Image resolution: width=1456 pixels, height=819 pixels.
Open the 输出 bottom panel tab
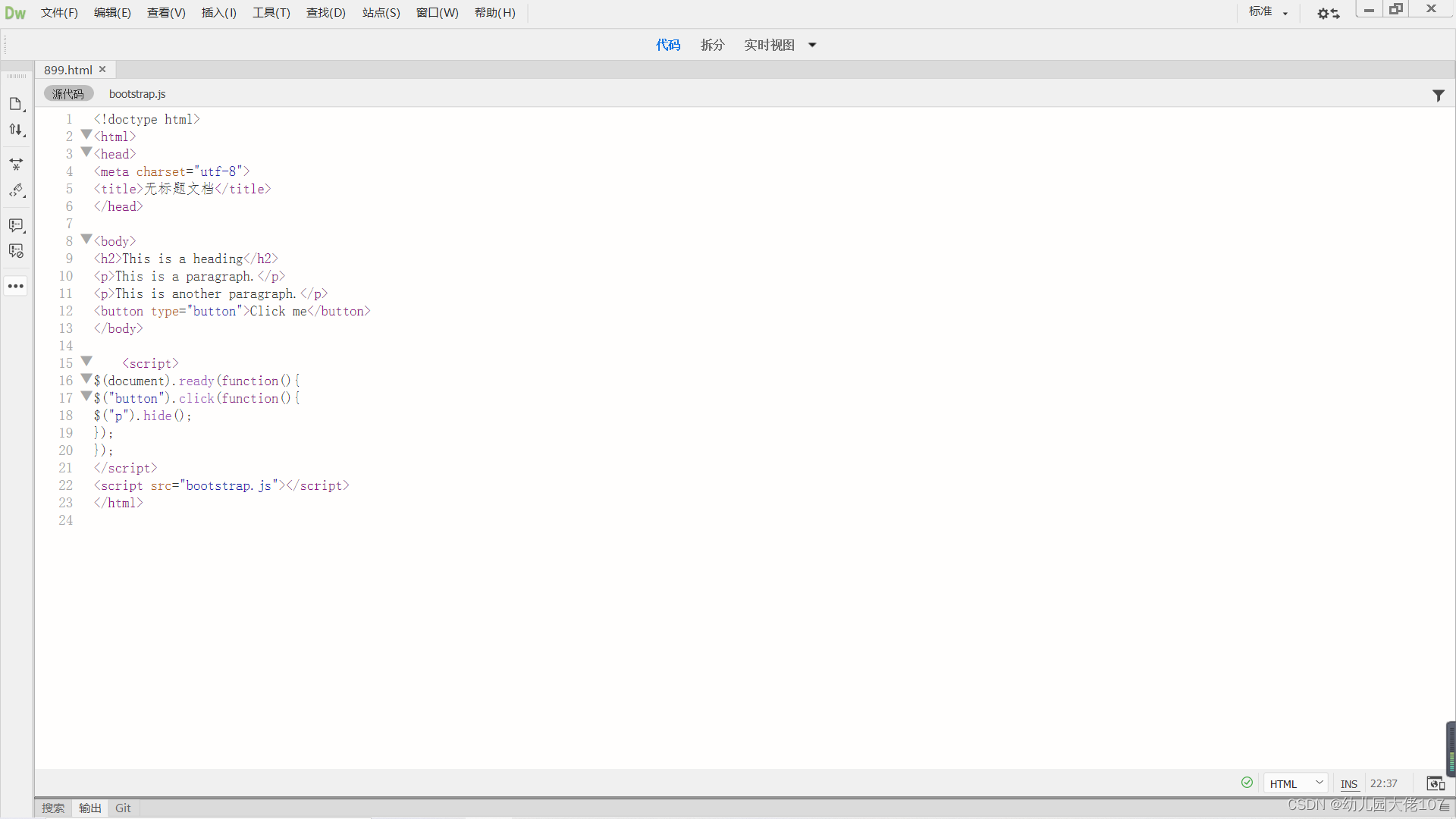[90, 808]
